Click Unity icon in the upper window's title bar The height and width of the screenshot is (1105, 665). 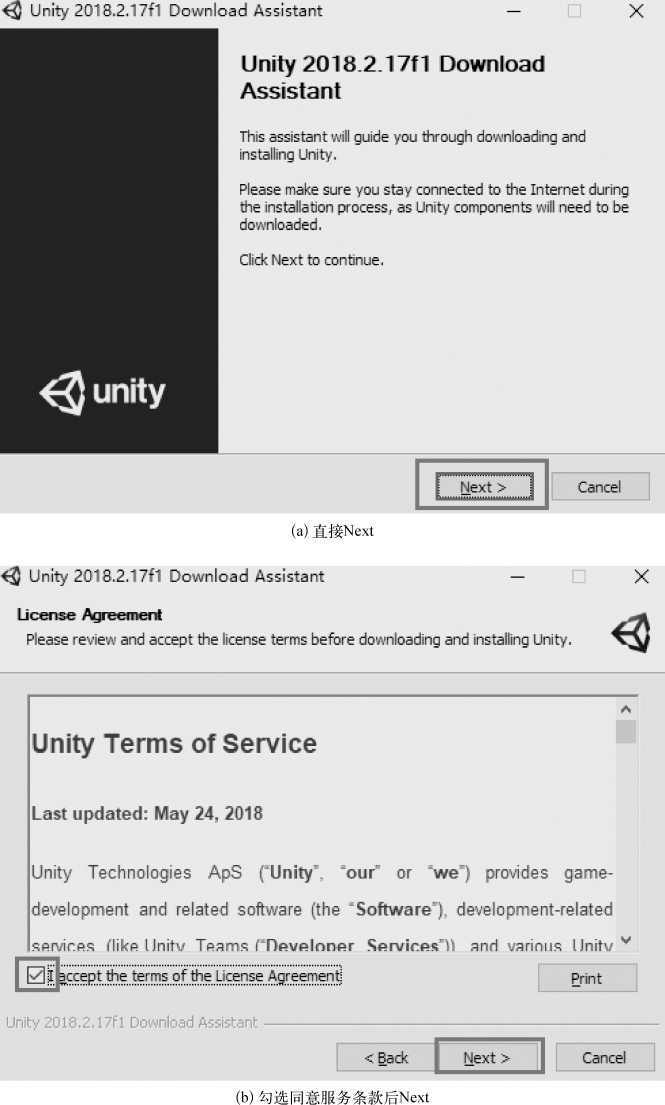click(x=12, y=11)
